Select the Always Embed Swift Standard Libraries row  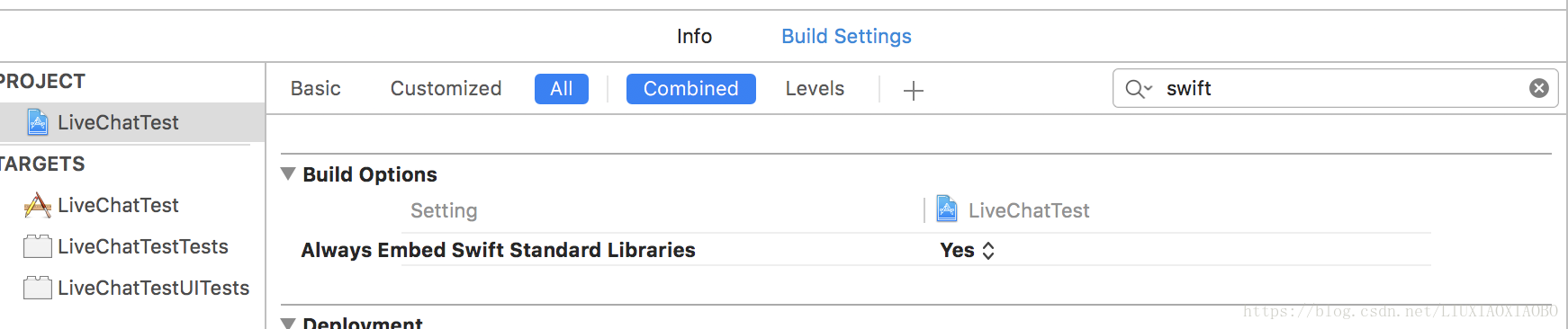coord(855,250)
